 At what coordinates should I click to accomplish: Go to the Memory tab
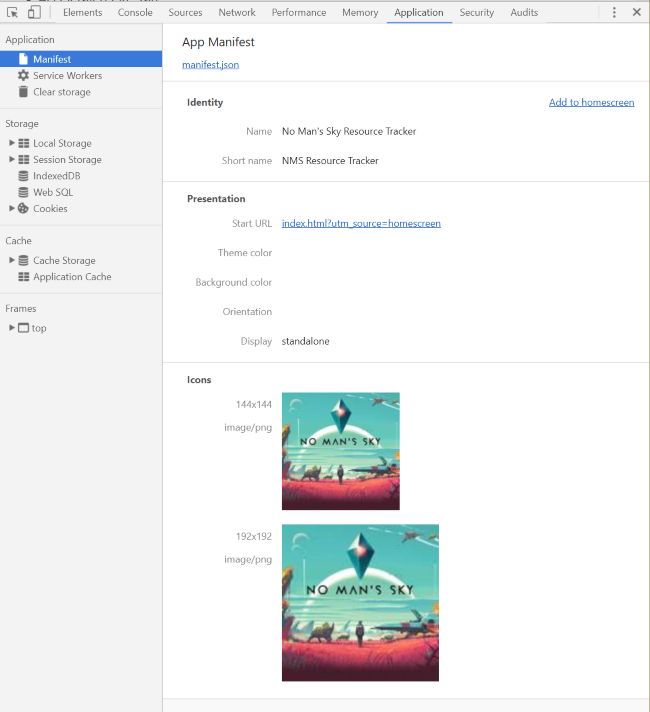coord(360,13)
